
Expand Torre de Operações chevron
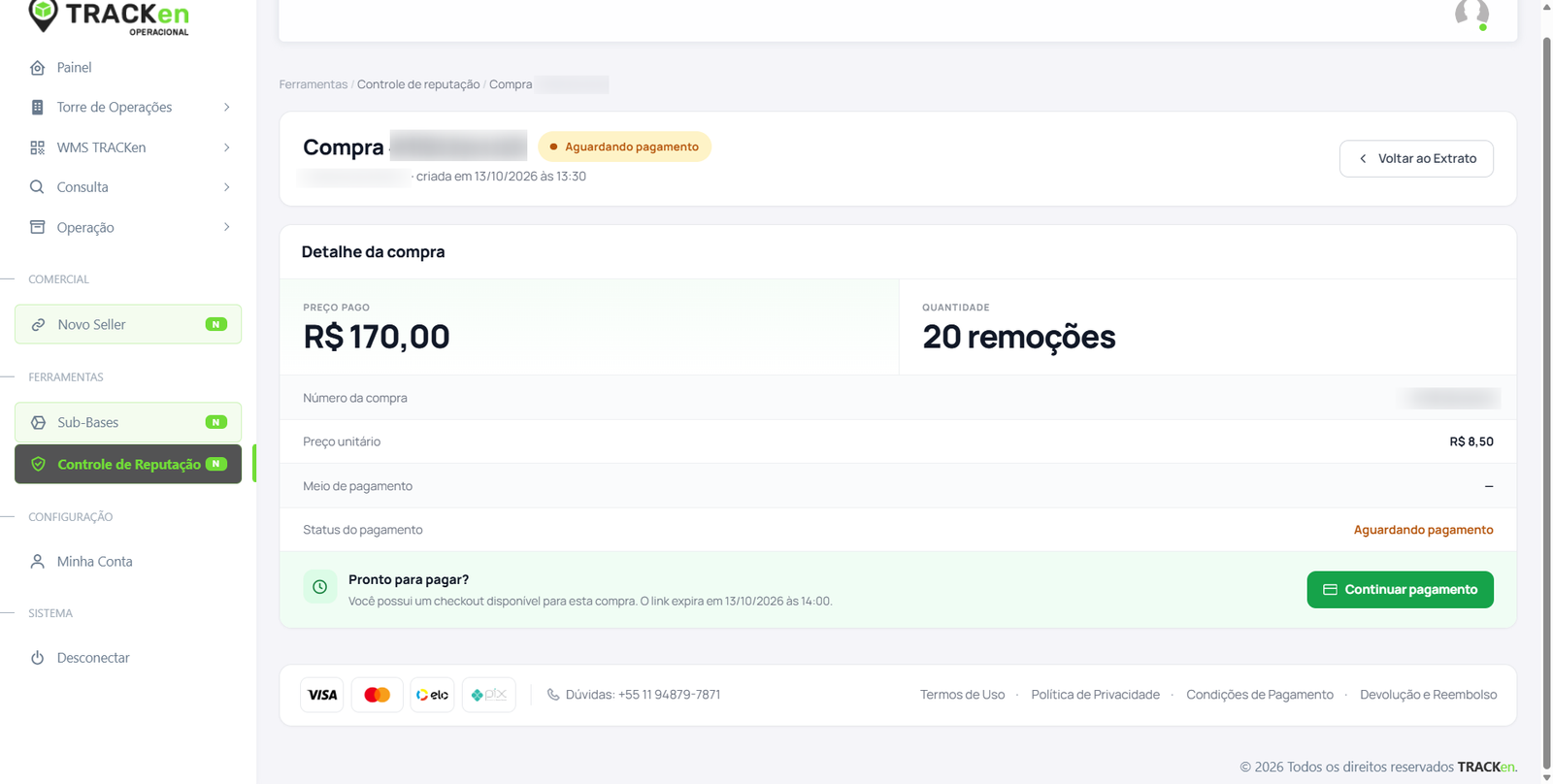tap(227, 108)
